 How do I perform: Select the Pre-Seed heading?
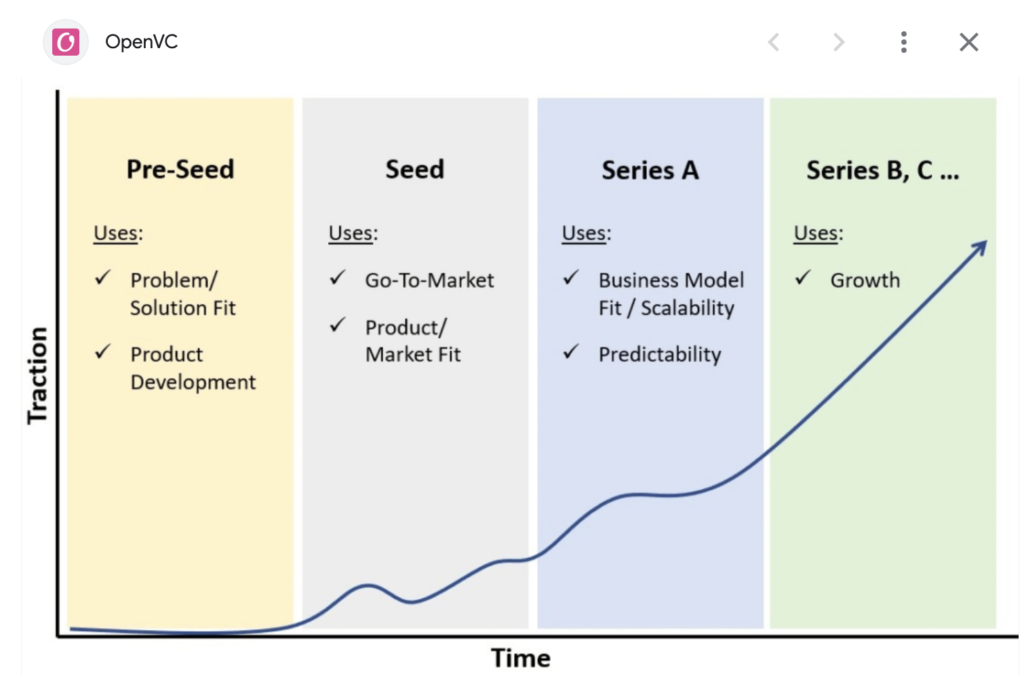(x=180, y=170)
